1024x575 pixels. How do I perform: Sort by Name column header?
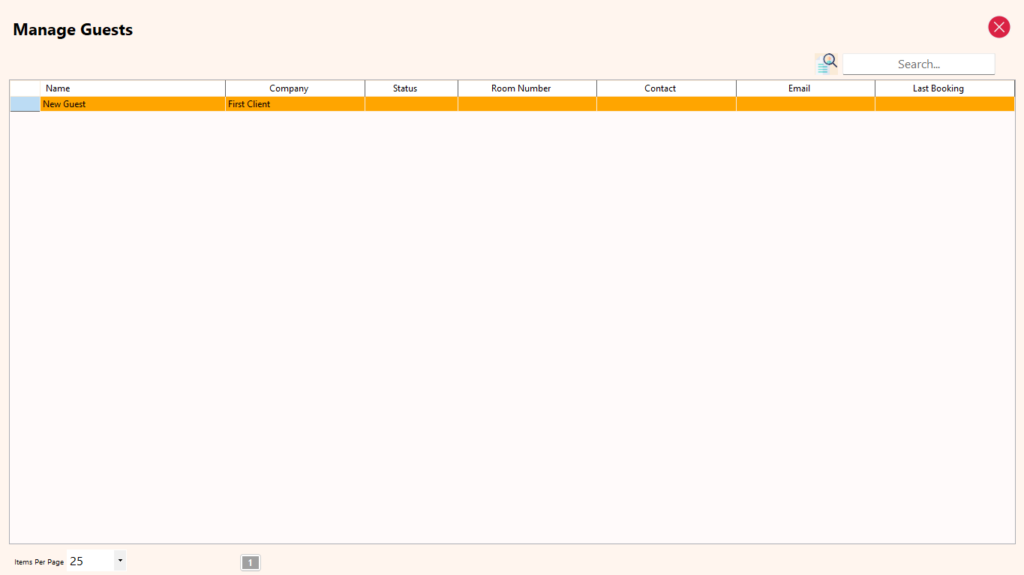(132, 88)
